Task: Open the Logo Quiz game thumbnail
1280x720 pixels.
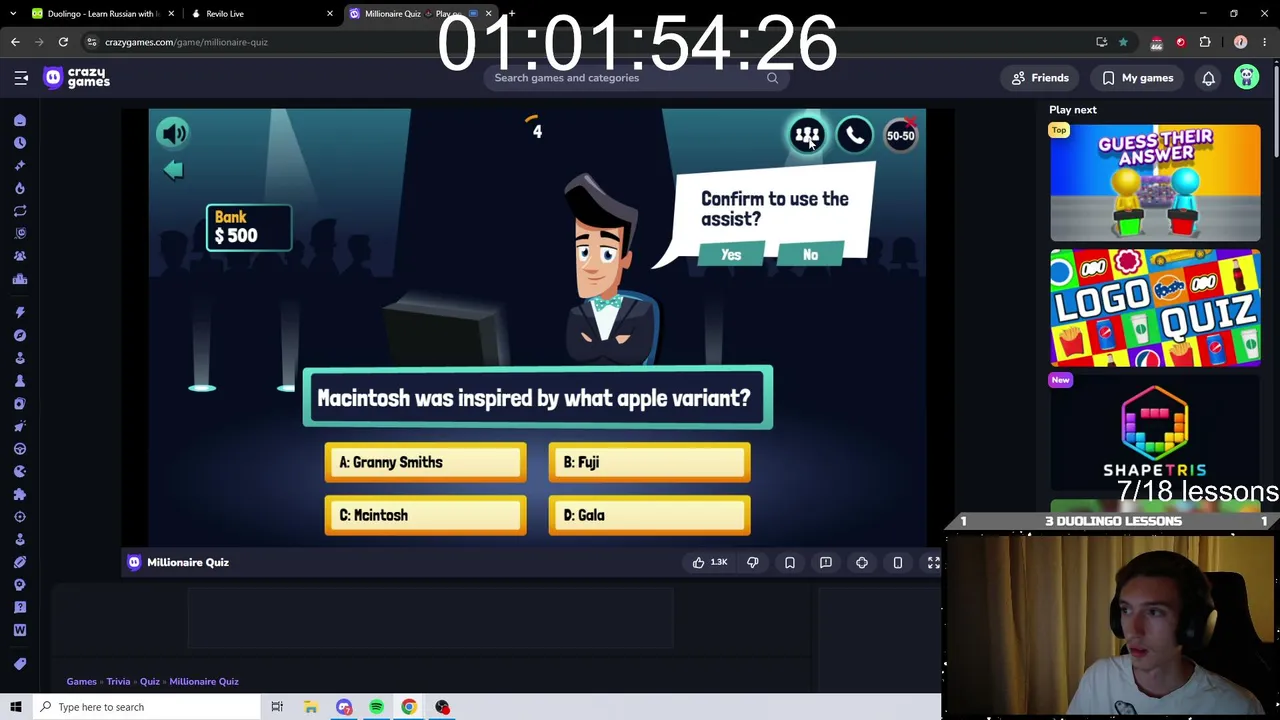Action: coord(1155,308)
